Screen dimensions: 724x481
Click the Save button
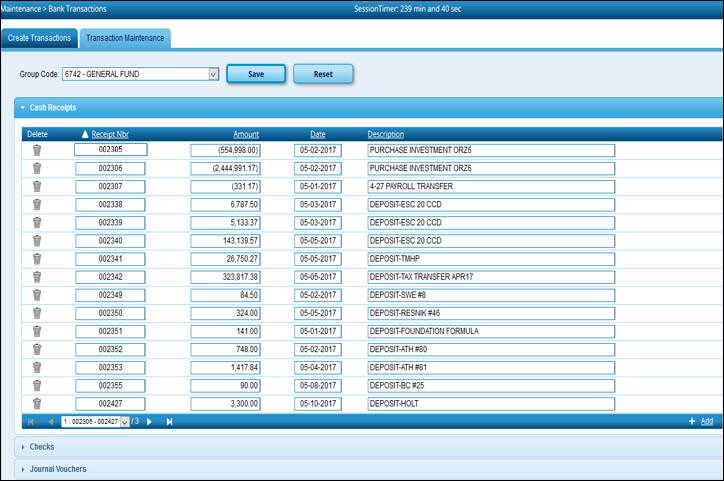pos(256,74)
